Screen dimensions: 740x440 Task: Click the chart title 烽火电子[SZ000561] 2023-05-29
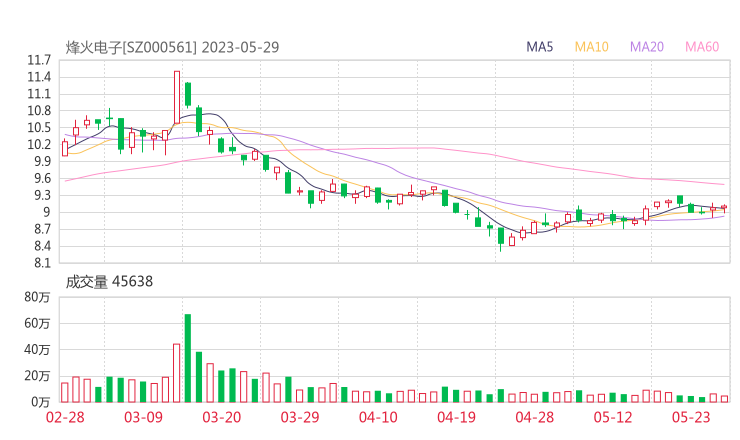(172, 48)
